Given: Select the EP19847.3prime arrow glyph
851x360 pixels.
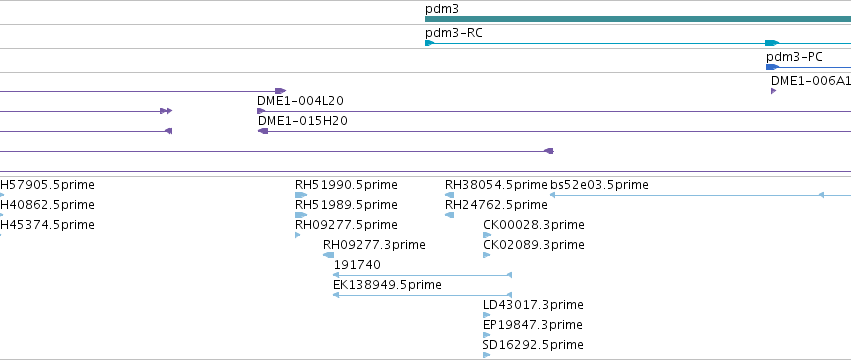Looking at the screenshot, I should (486, 335).
